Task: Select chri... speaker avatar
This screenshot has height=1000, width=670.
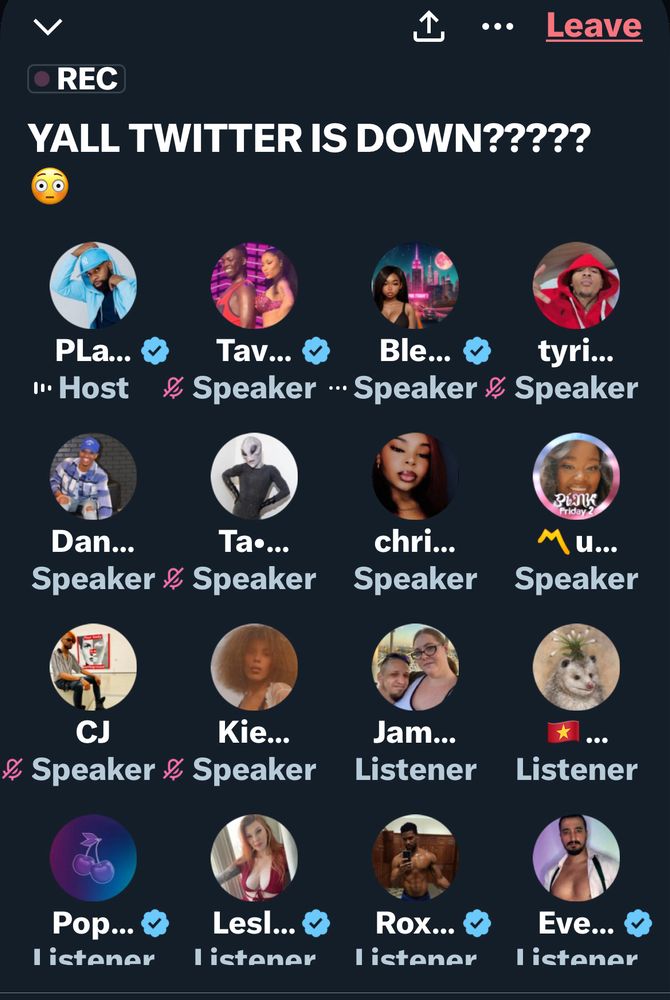Action: (x=415, y=476)
